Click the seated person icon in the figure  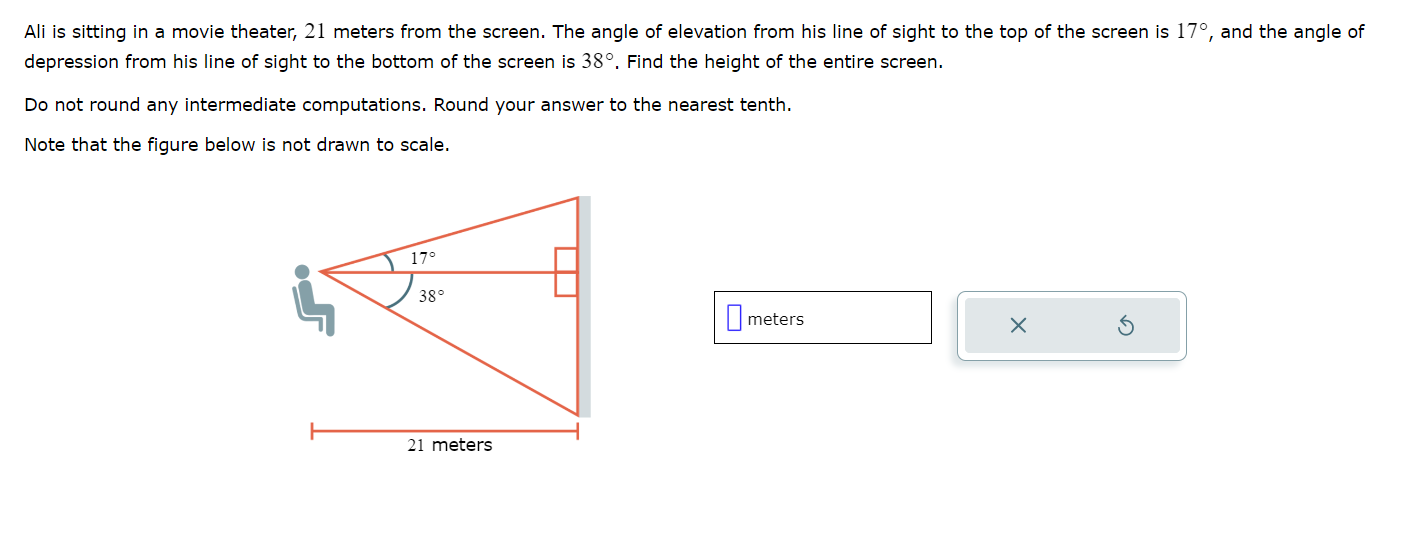(313, 299)
